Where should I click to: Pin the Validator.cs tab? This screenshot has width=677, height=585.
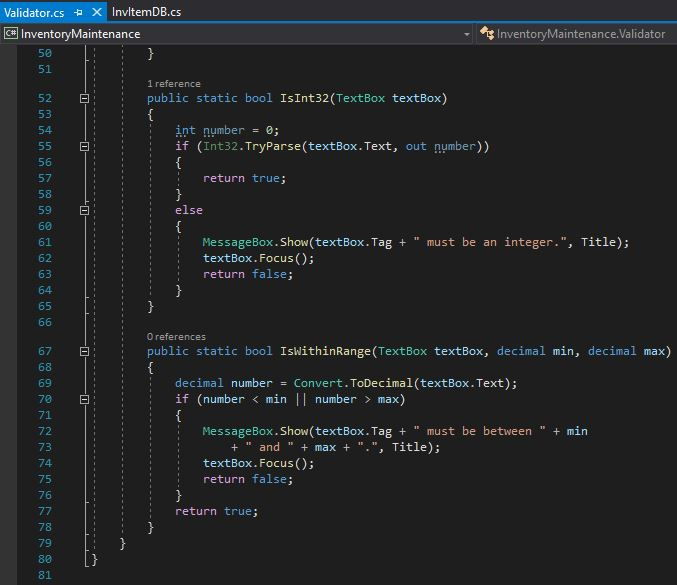(x=79, y=13)
